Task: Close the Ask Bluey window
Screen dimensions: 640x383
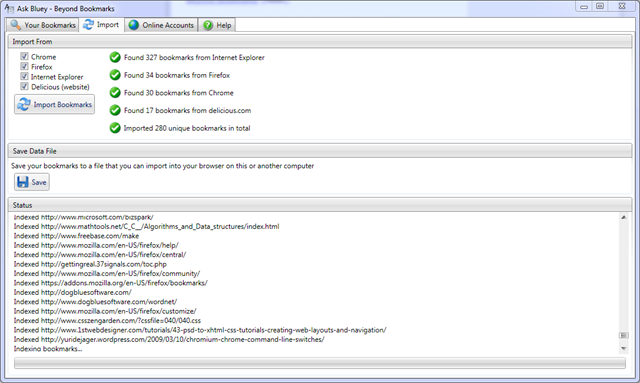Action: tap(622, 6)
